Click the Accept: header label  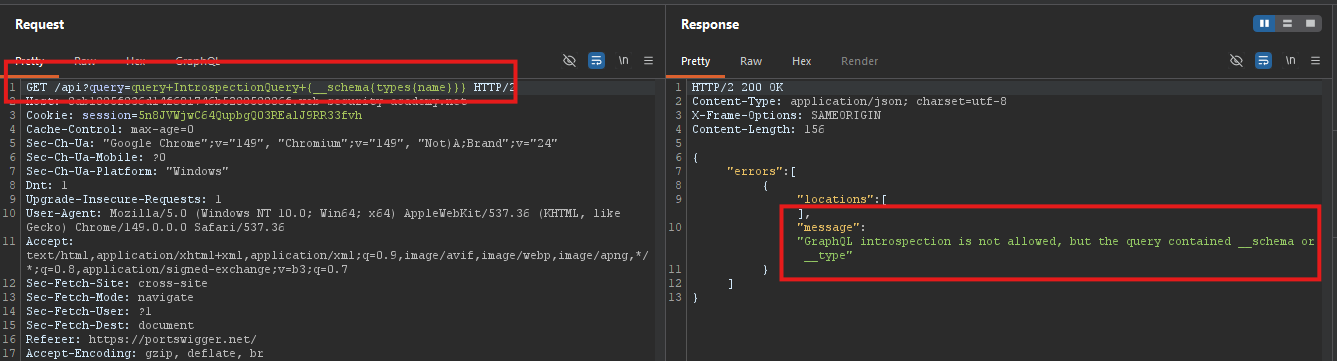click(49, 241)
